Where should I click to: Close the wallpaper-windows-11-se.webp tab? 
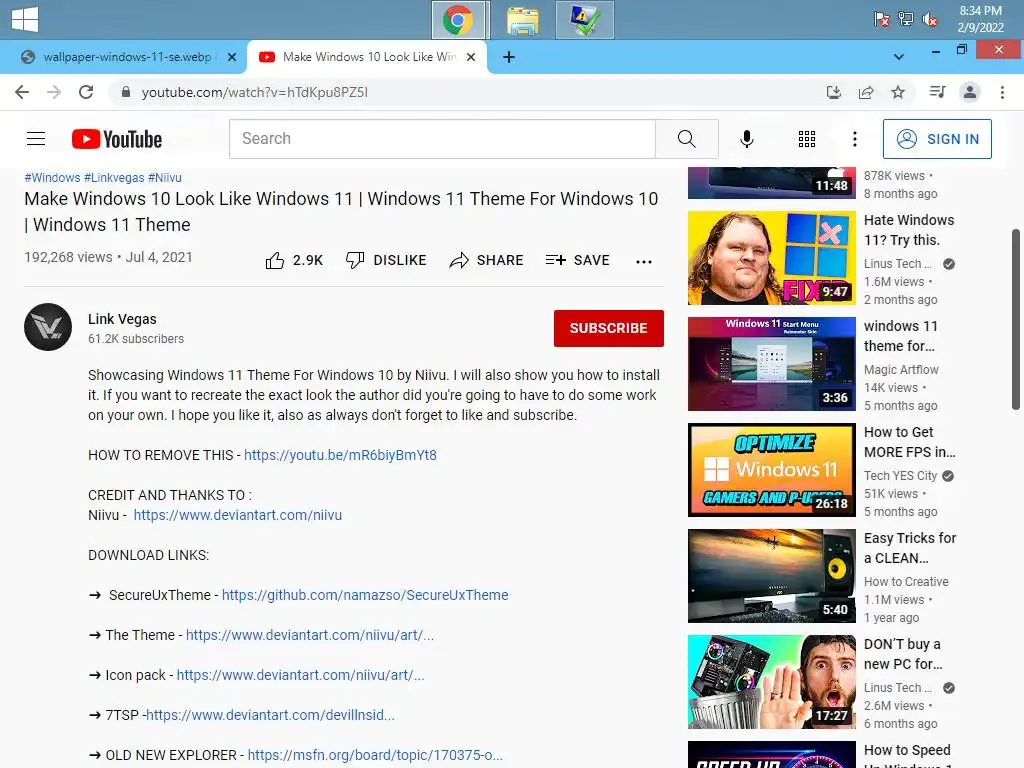[231, 57]
